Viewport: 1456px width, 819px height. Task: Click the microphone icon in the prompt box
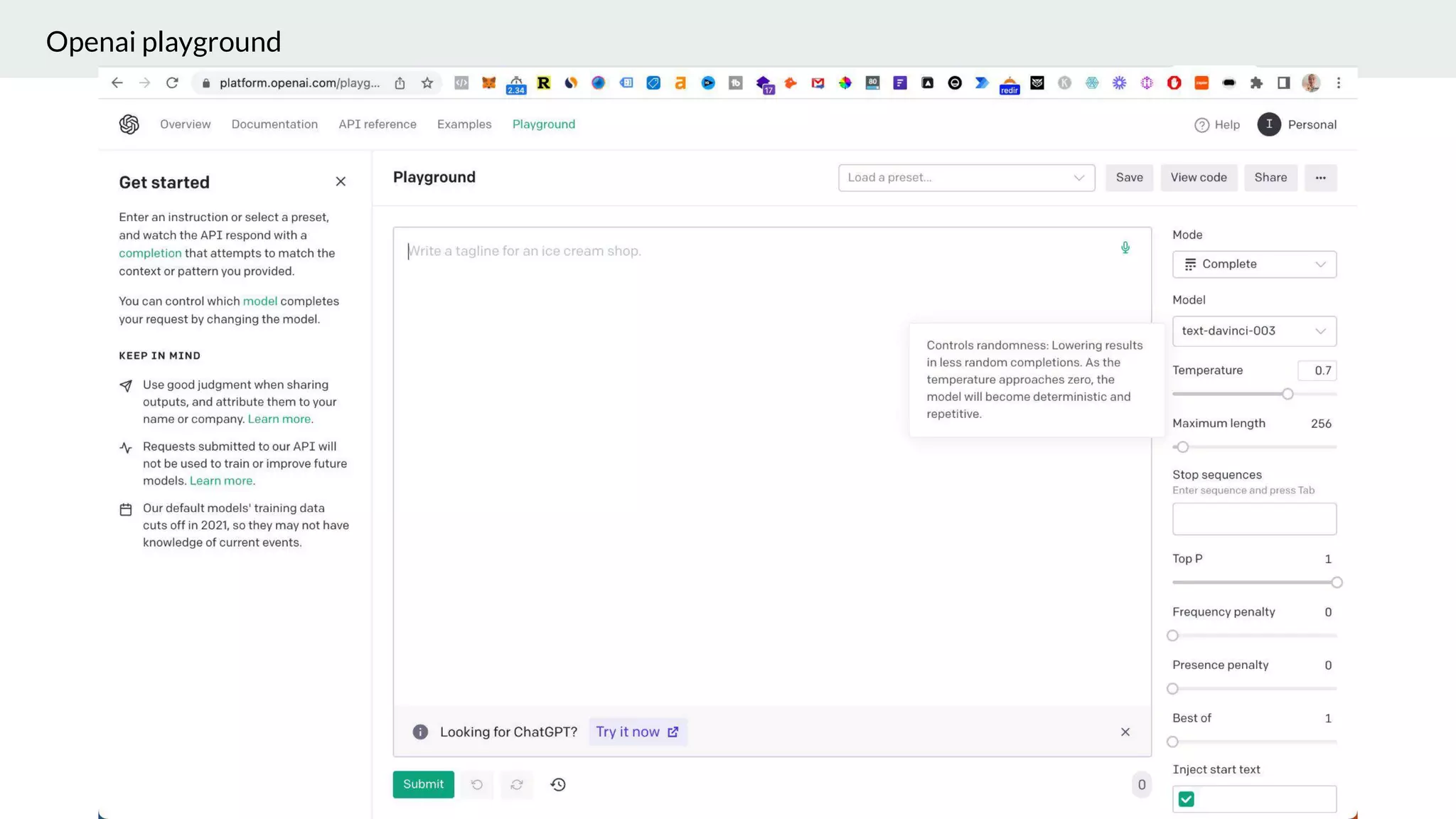click(1125, 247)
